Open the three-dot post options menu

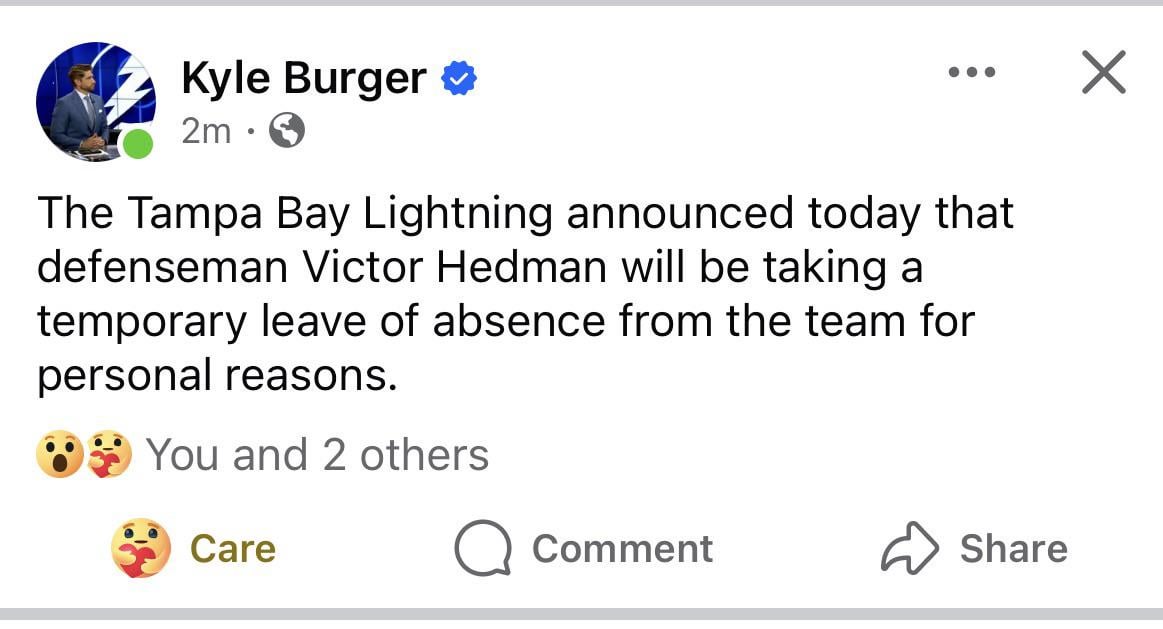point(973,72)
